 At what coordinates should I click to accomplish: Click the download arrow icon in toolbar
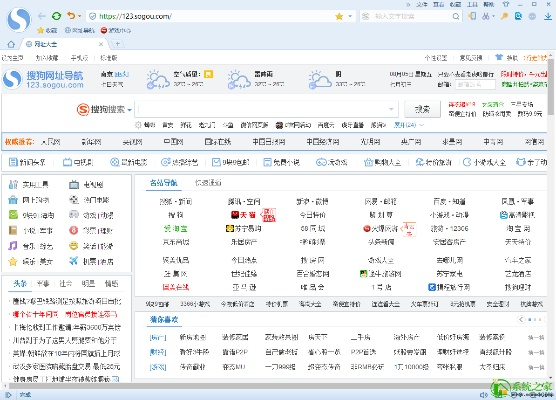(548, 16)
